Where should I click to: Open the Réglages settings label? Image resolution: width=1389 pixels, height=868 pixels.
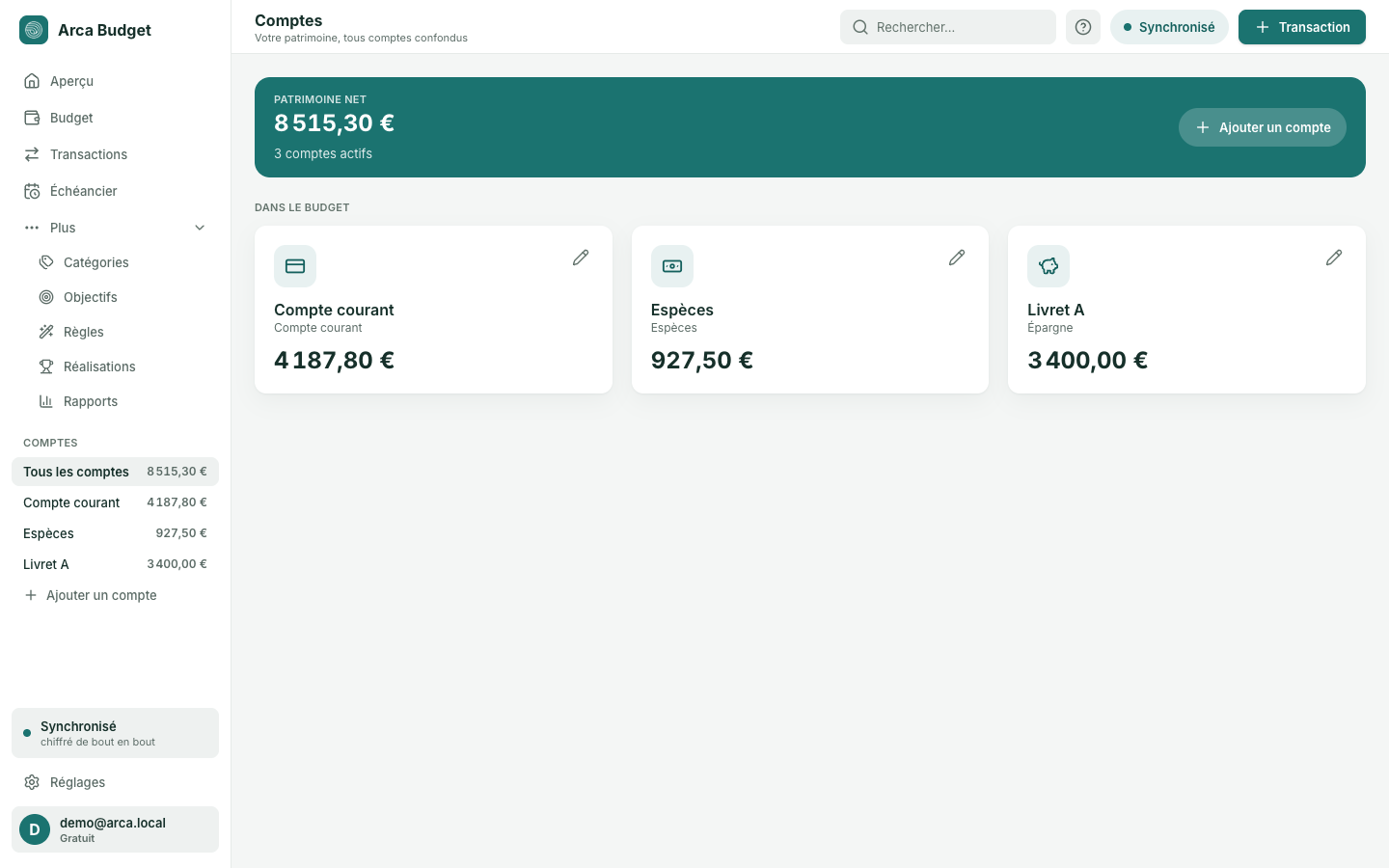pyautogui.click(x=77, y=782)
